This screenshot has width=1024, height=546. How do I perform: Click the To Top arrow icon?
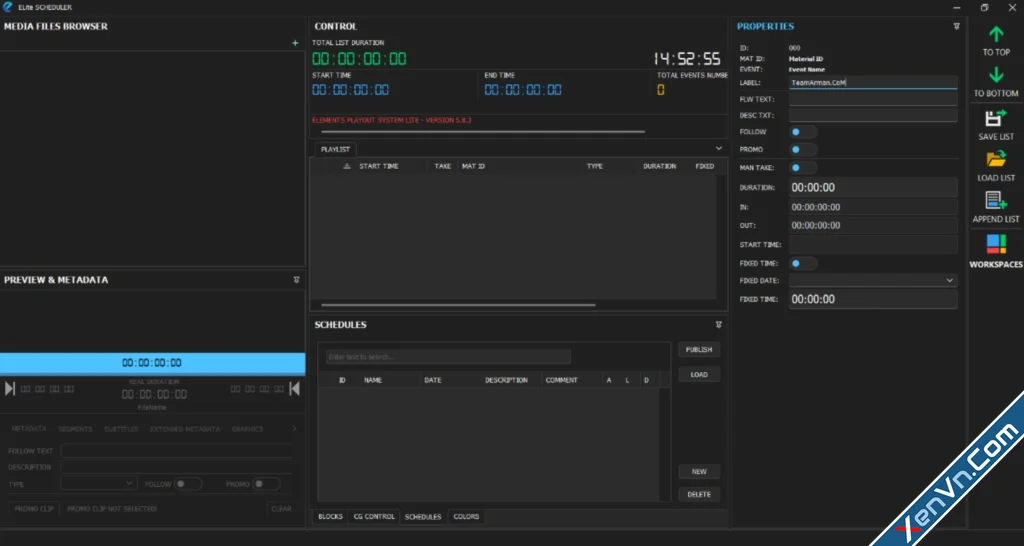pos(996,35)
